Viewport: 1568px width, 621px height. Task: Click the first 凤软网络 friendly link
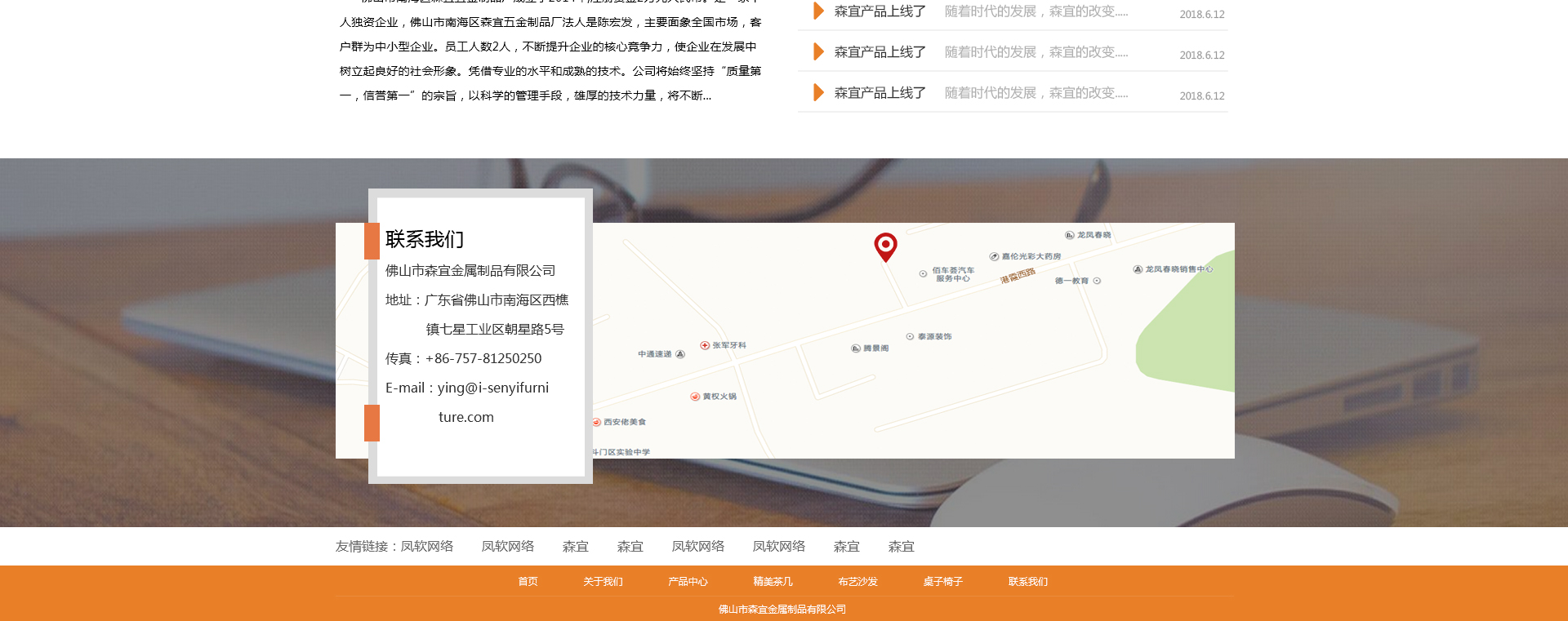tap(426, 547)
